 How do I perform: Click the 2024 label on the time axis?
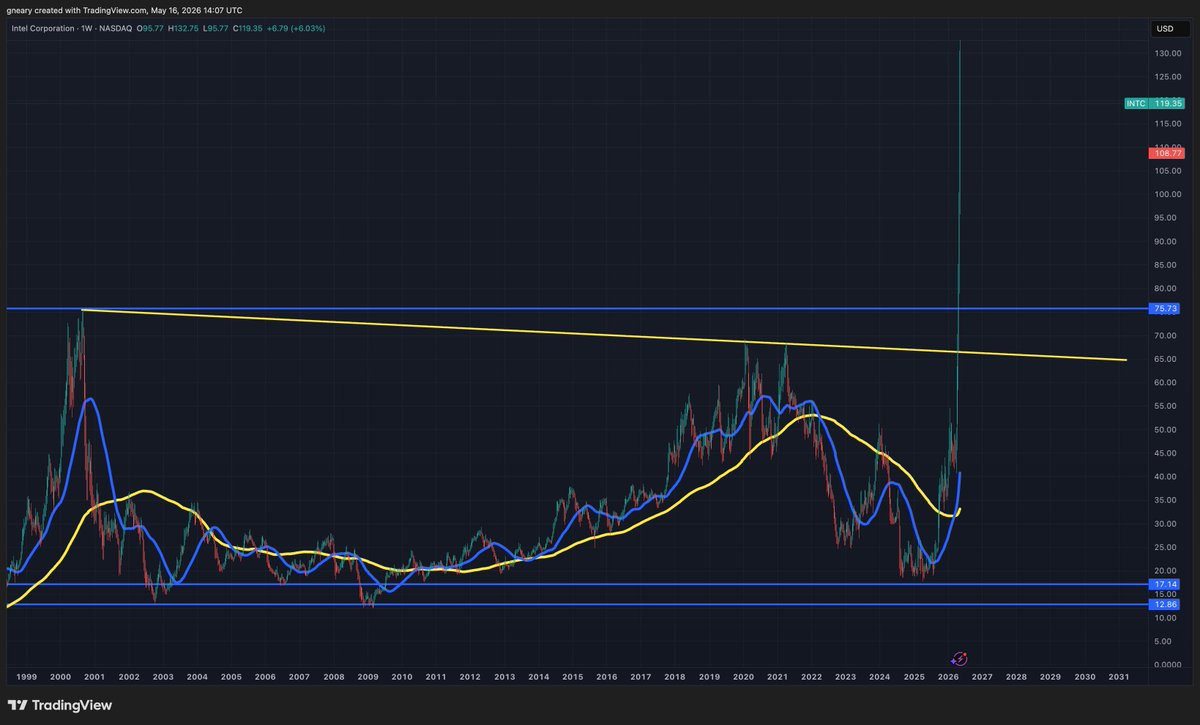[x=880, y=677]
